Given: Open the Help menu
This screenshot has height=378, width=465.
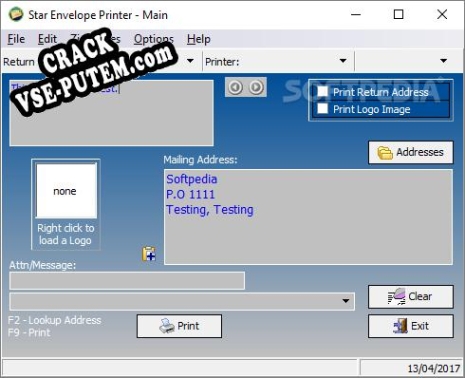Looking at the screenshot, I should click(199, 39).
